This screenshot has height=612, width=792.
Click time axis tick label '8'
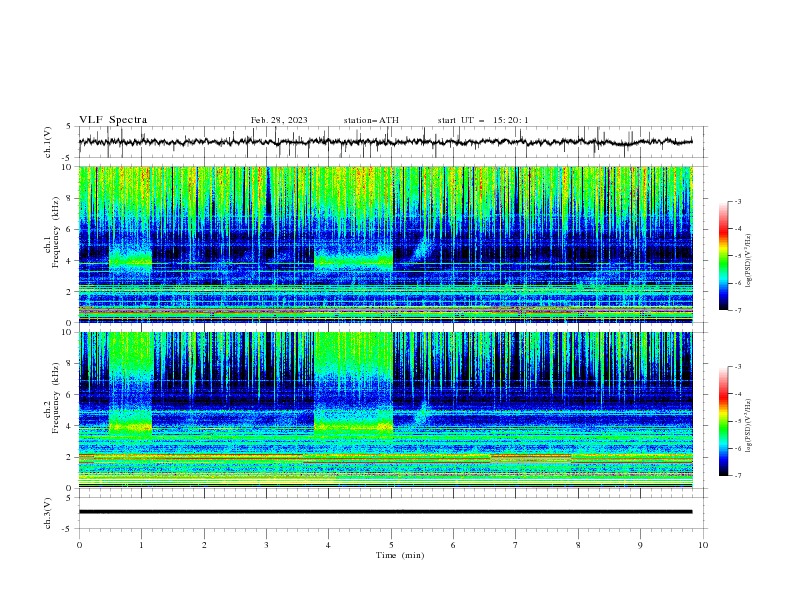578,545
